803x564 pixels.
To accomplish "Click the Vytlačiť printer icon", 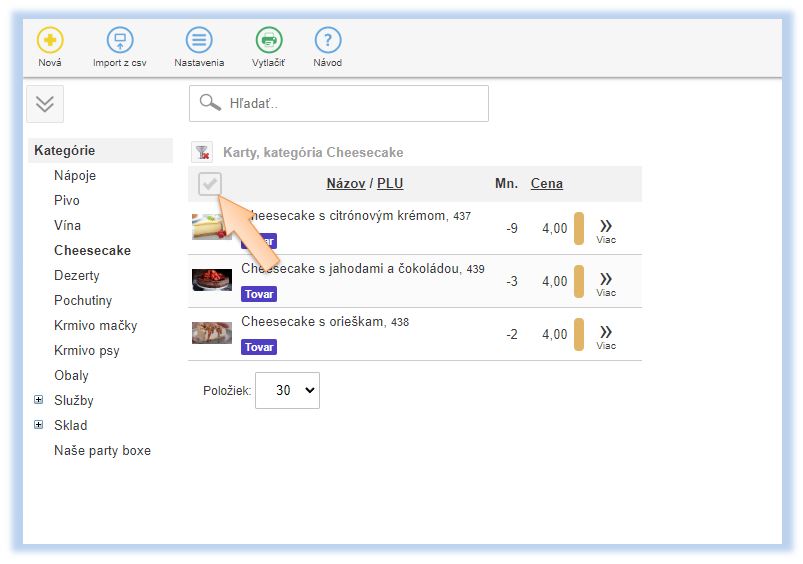I will pos(268,41).
